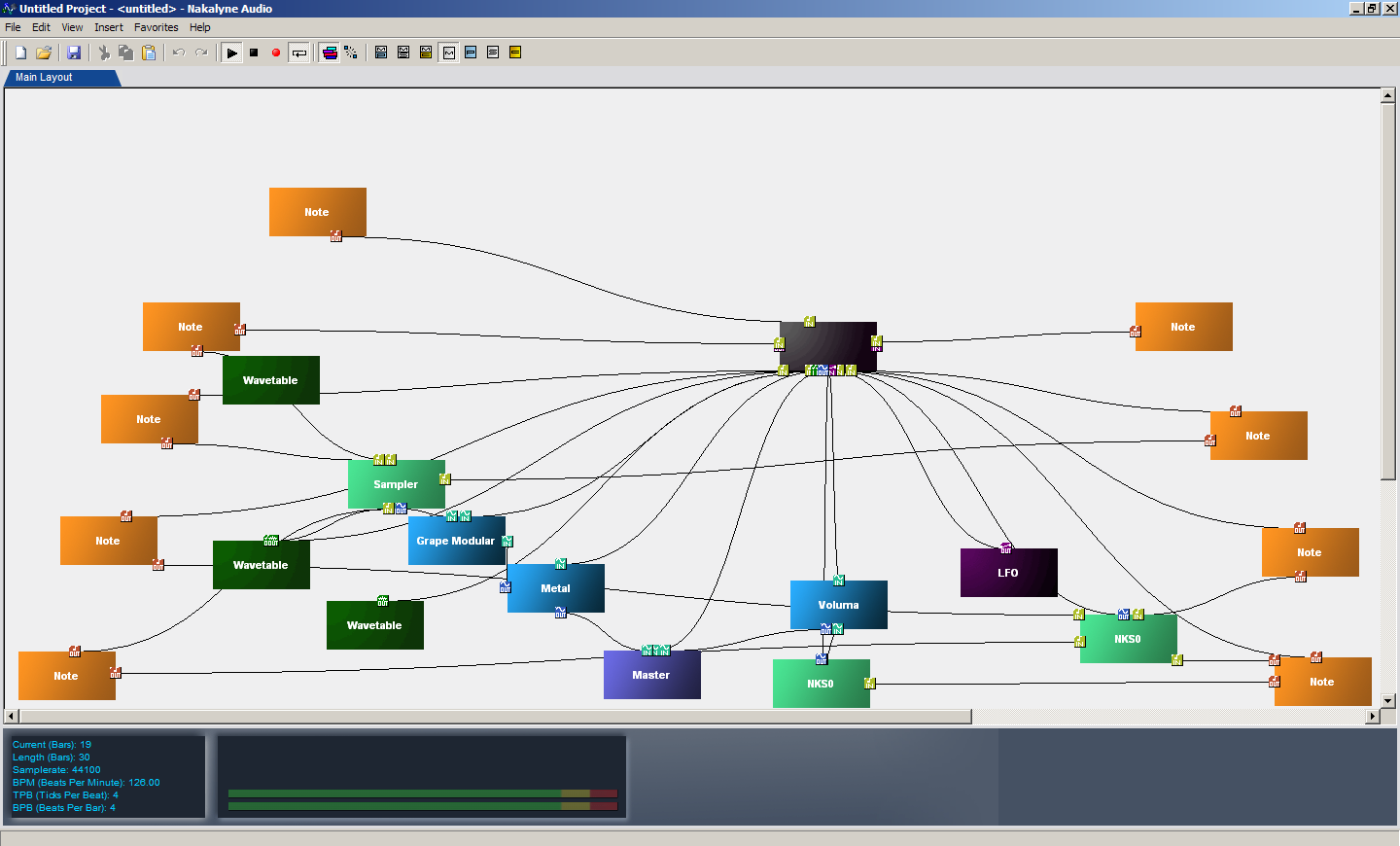Open a project with the folder icon
The width and height of the screenshot is (1400, 846).
coord(44,53)
